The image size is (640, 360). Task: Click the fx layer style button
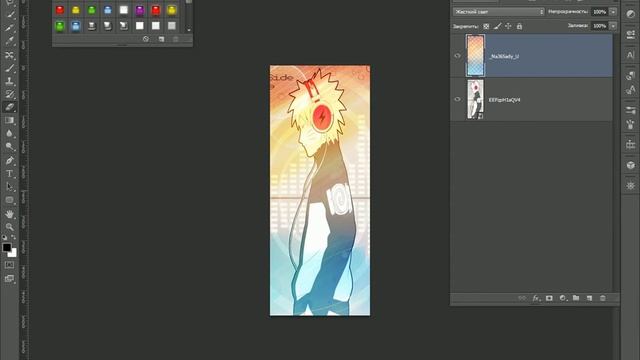pos(536,298)
